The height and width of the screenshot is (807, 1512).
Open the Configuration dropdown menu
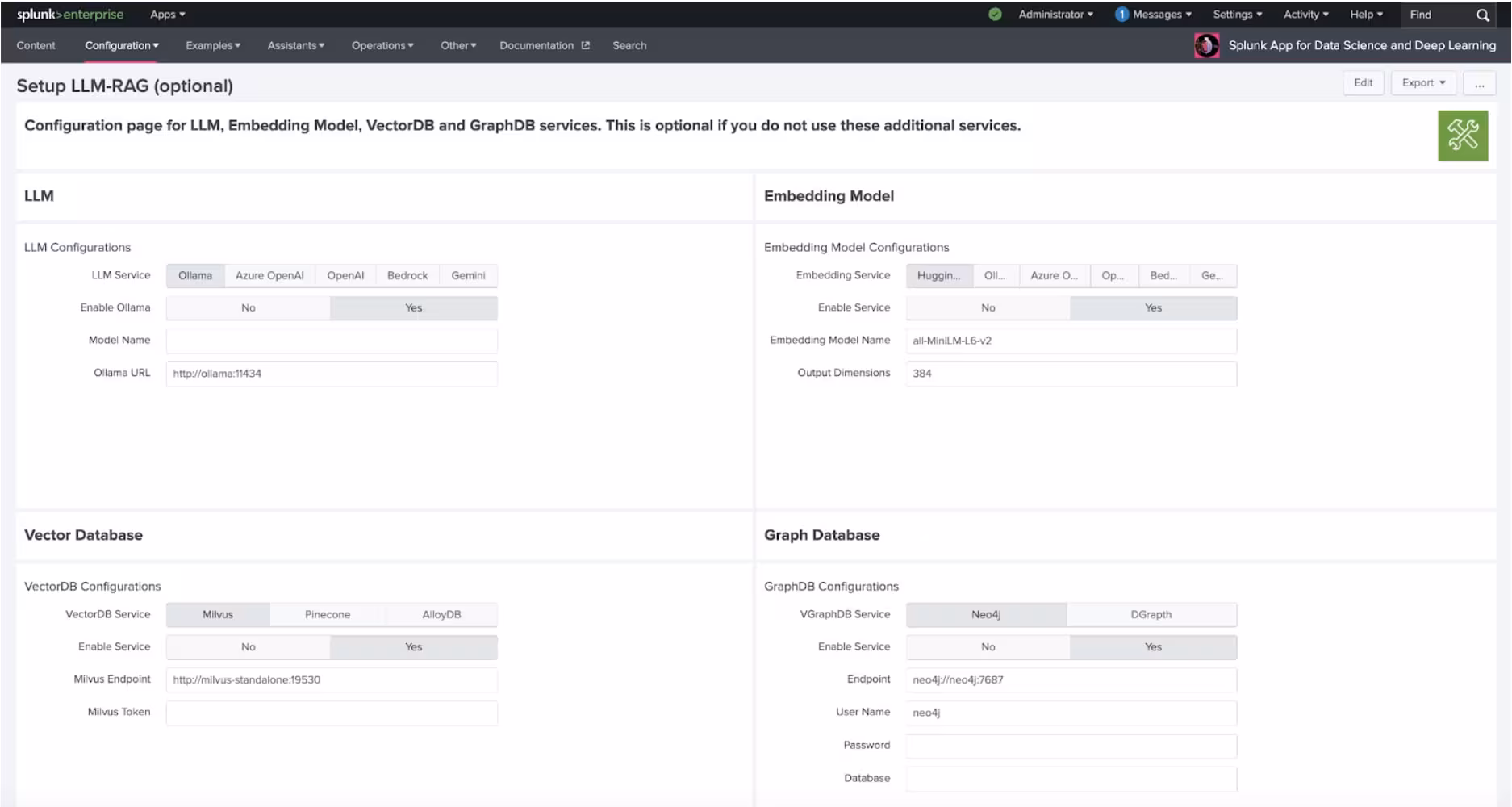(x=122, y=45)
